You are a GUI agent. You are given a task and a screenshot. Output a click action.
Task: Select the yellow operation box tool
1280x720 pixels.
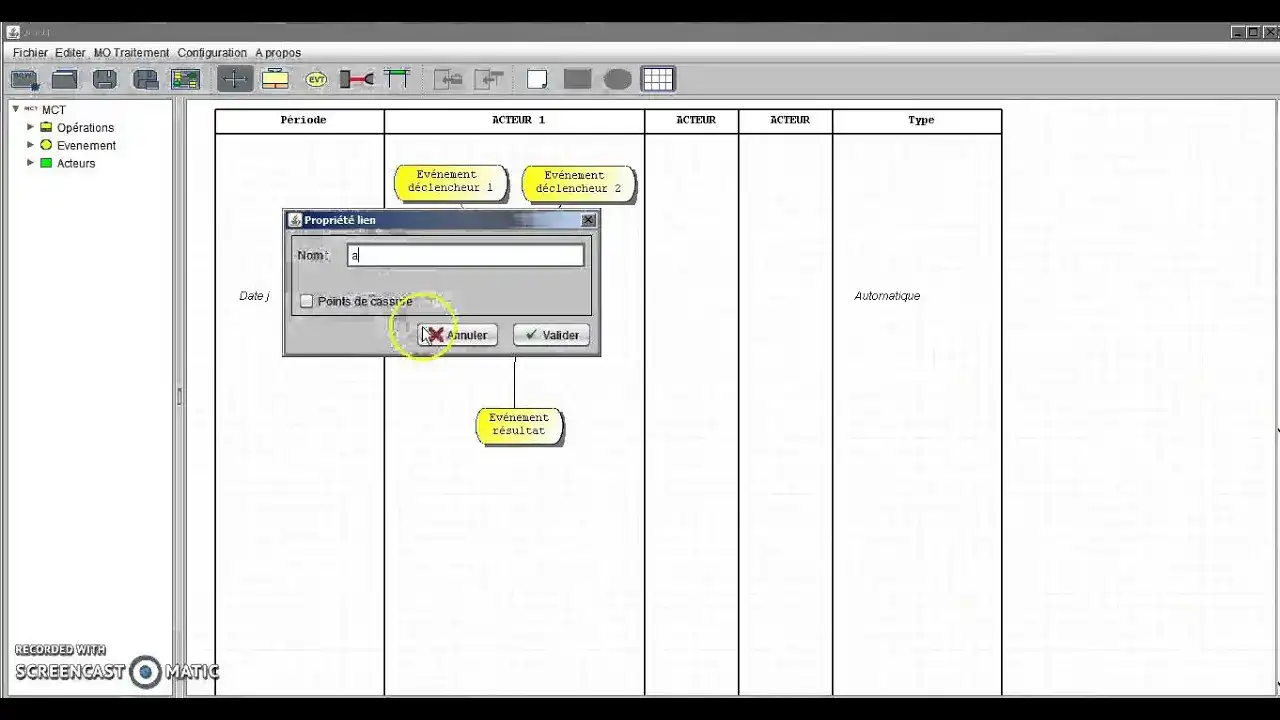tap(275, 78)
